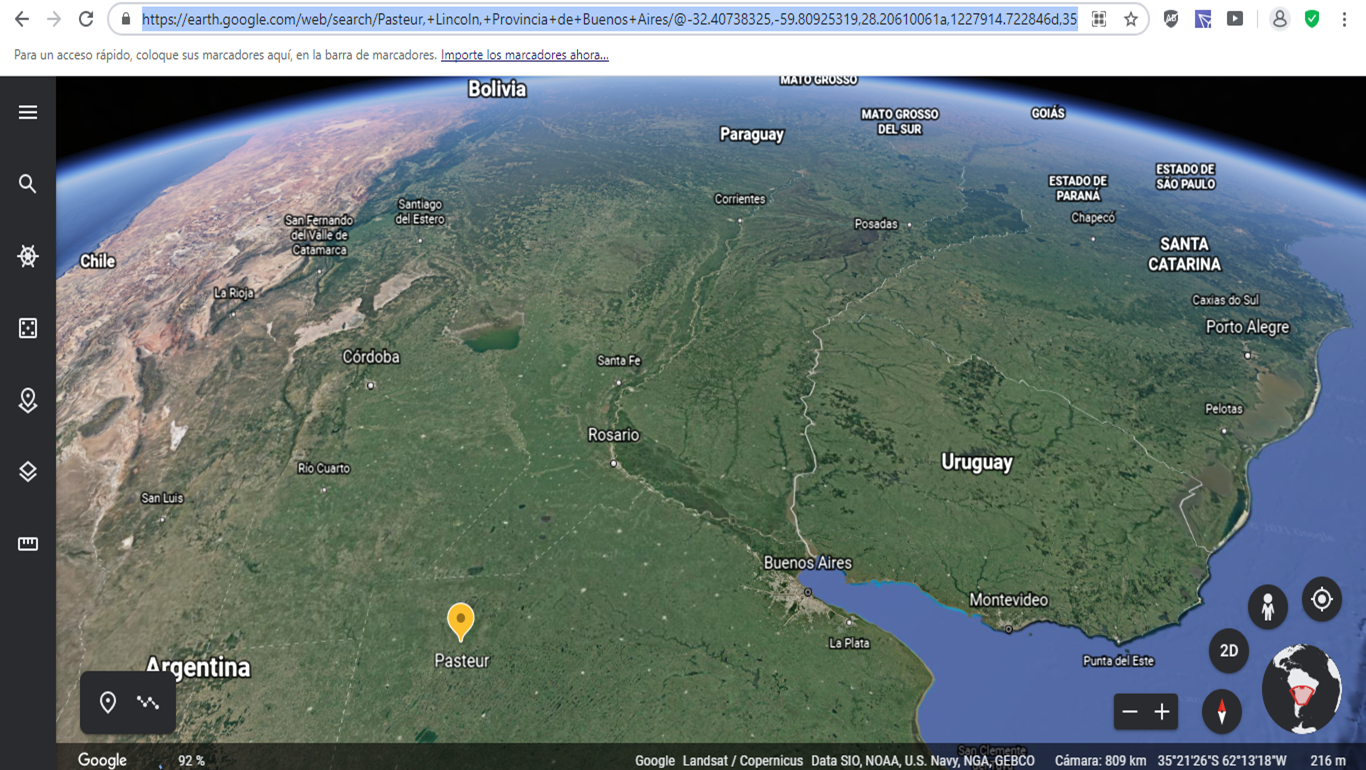Click the Santa Fe city label

click(x=619, y=361)
